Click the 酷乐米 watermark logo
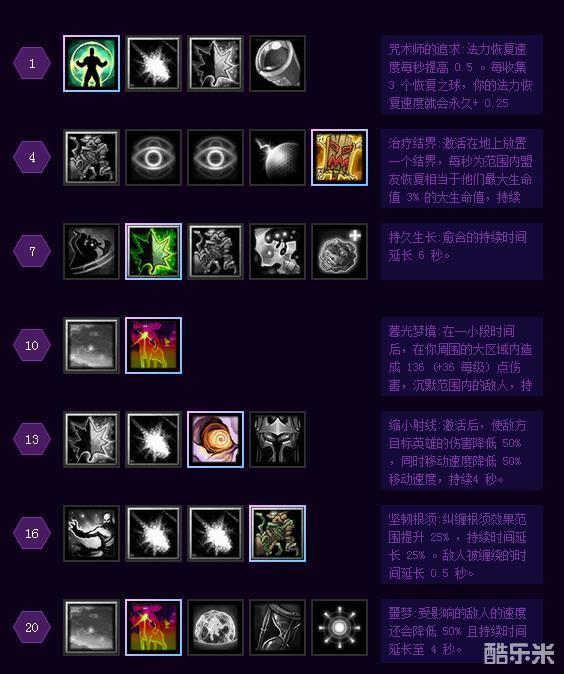 point(519,653)
